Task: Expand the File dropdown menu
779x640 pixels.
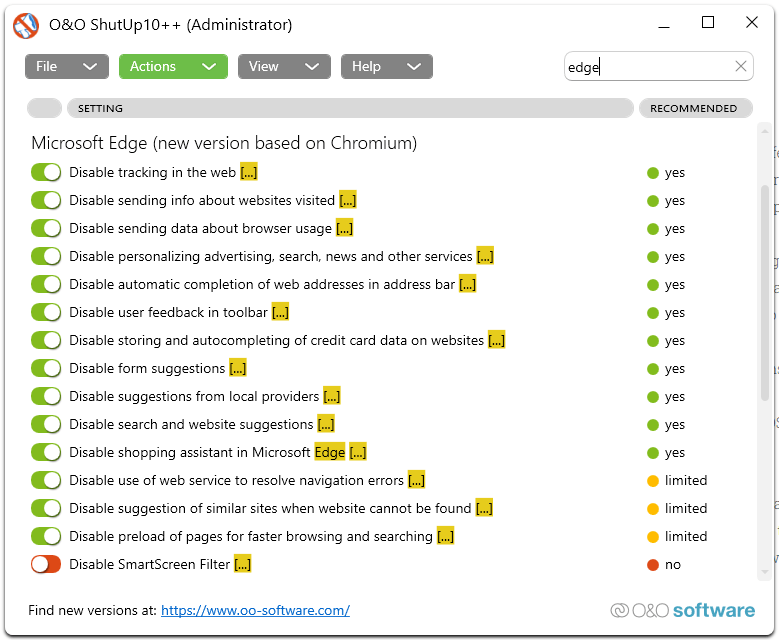Action: pos(66,67)
